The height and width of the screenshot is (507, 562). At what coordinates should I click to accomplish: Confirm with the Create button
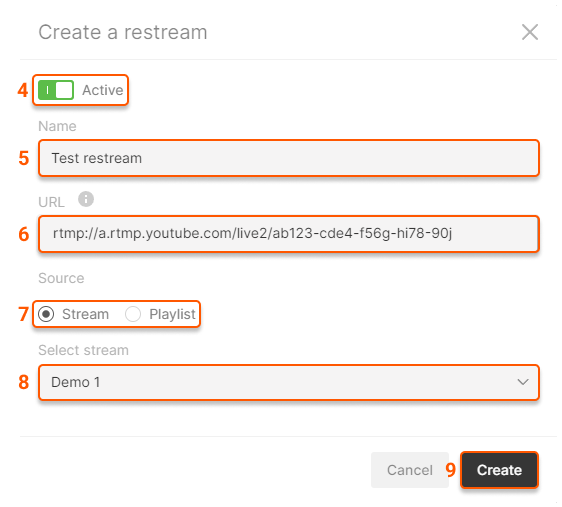click(x=499, y=470)
